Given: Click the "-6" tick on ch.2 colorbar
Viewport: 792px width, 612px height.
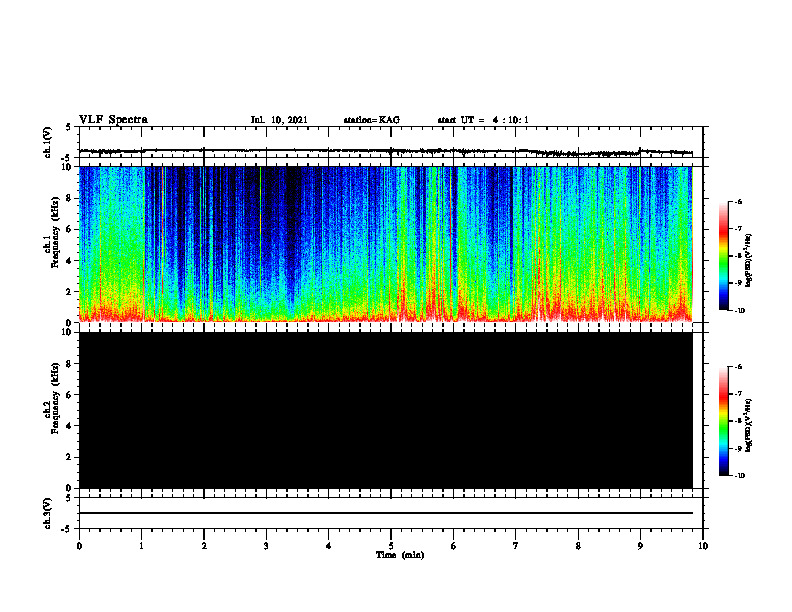Looking at the screenshot, I should pos(738,367).
